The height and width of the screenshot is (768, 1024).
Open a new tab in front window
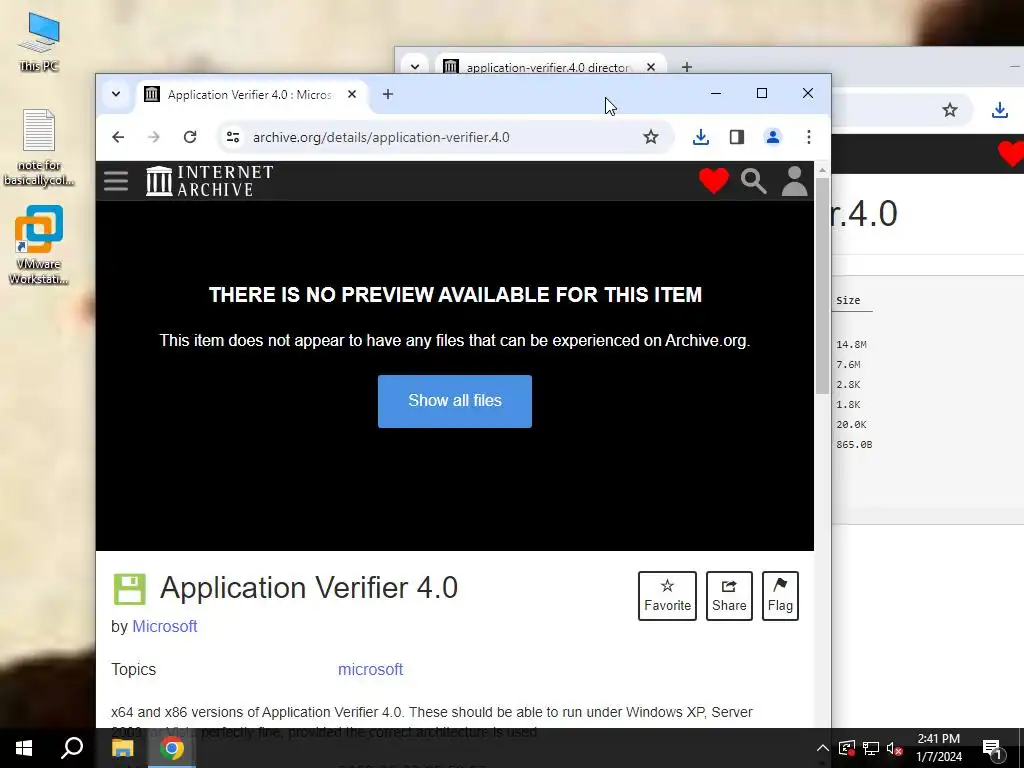(x=388, y=95)
